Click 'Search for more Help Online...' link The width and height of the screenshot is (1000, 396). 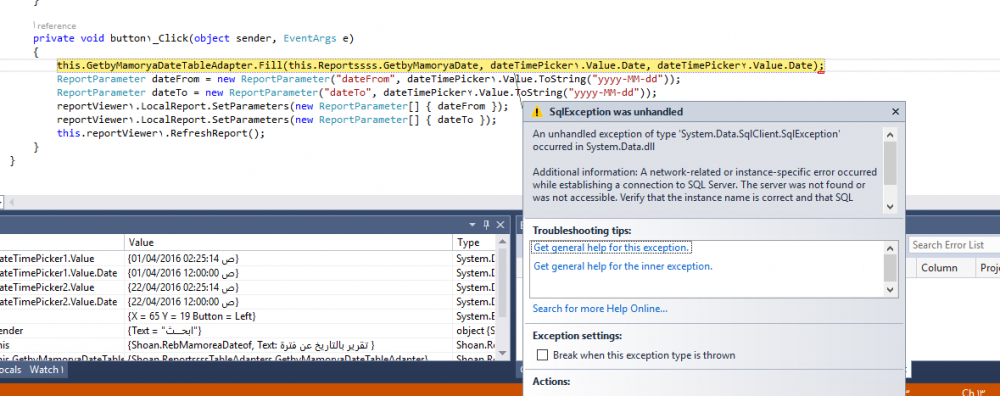pos(600,309)
